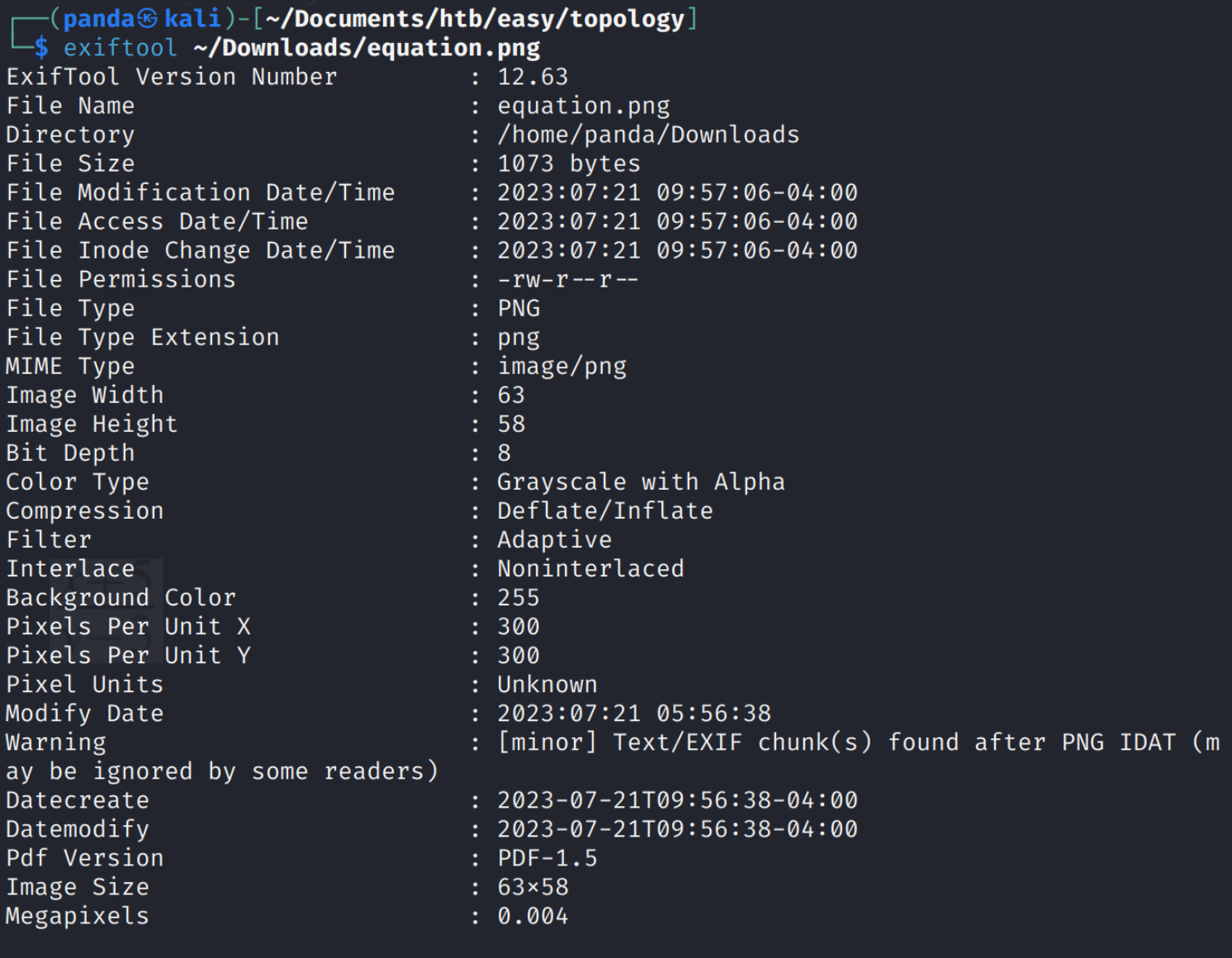Viewport: 1232px width, 958px height.
Task: Click the /home/panda/Downloads directory value
Action: (x=648, y=135)
